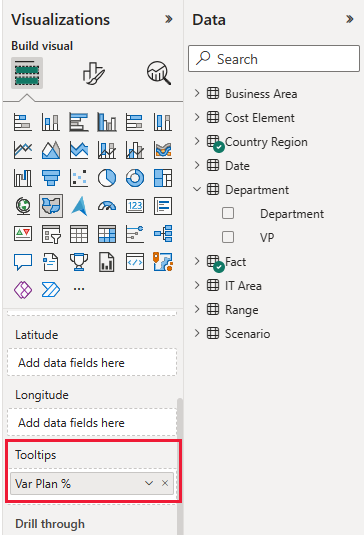Select the line chart visual
Image resolution: width=364 pixels, height=535 pixels.
[23, 150]
